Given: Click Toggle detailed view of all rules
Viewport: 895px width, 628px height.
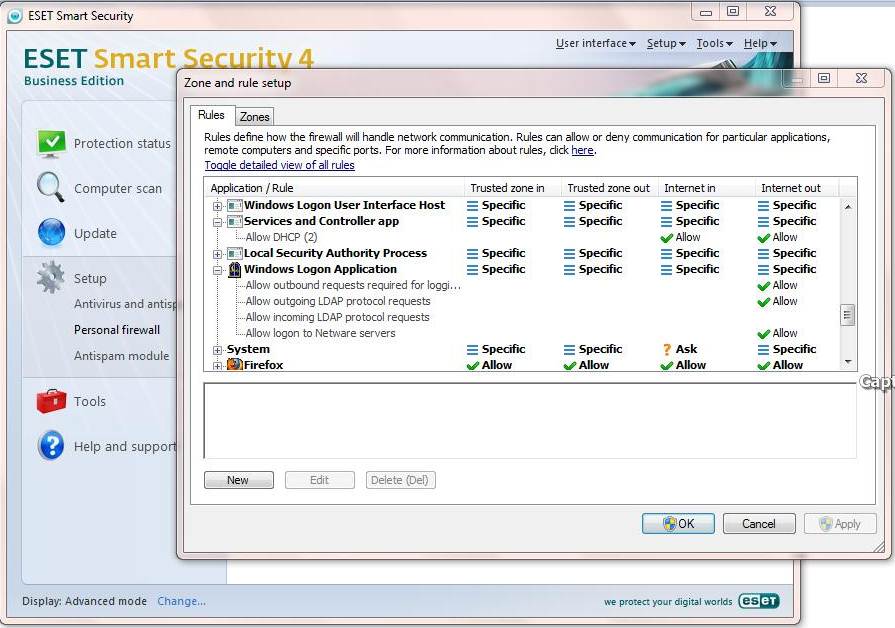Looking at the screenshot, I should point(279,165).
